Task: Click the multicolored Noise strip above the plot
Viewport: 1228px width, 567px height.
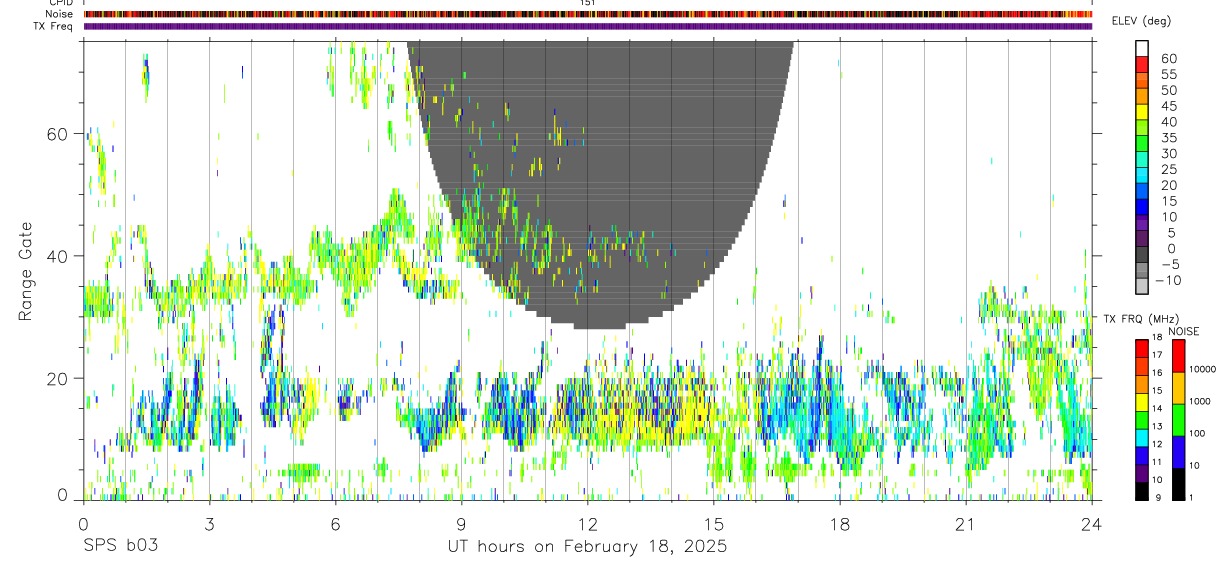Action: [x=588, y=14]
